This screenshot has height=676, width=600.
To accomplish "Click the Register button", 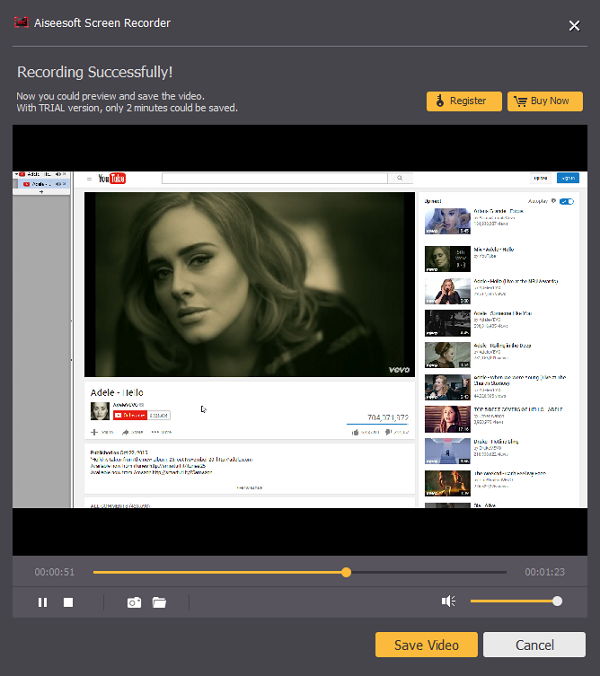I will click(464, 101).
